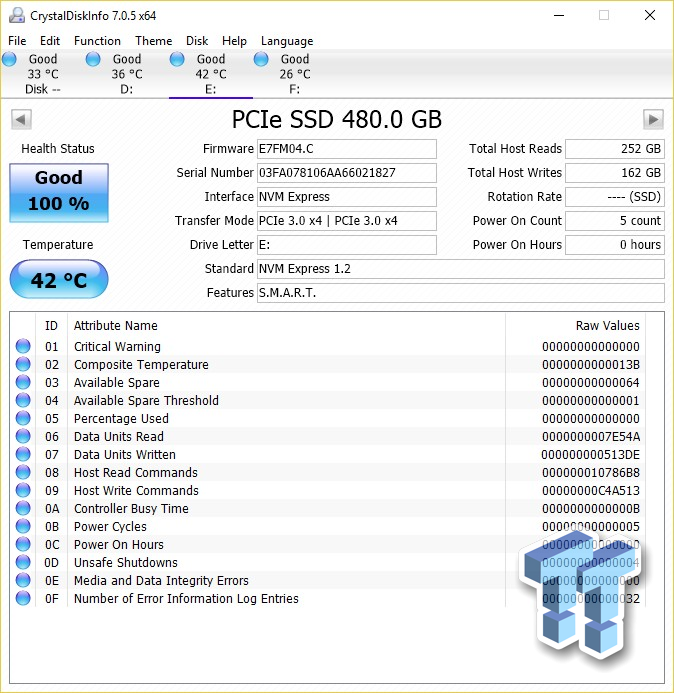Click status orb of Critical Warning row

pos(23,346)
